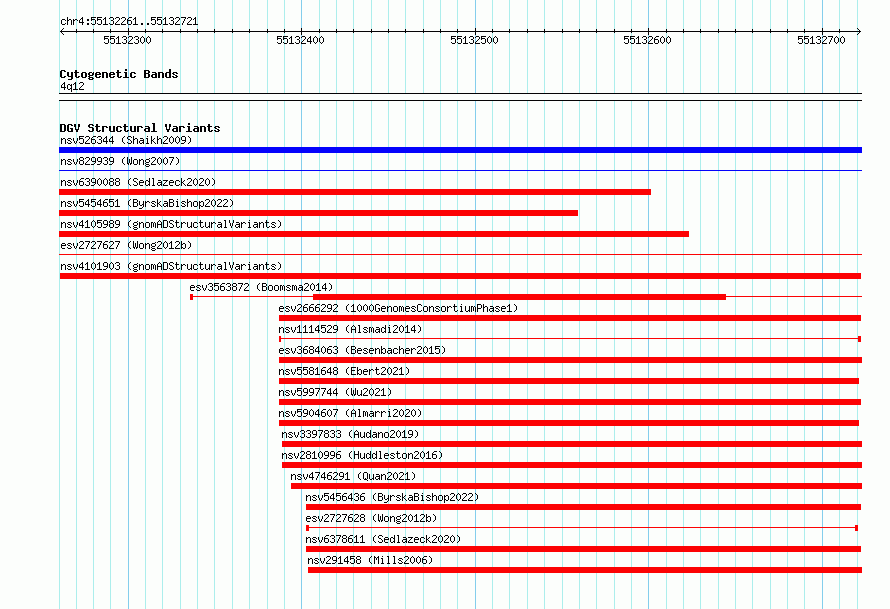Screen dimensions: 890x609
Task: Select the red nsv291458 variant bar
Action: pyautogui.click(x=585, y=570)
